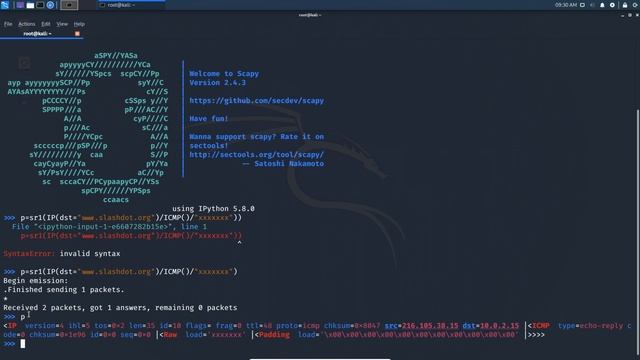640x360 pixels.
Task: Switch to root@kali taskbar window button
Action: pyautogui.click(x=131, y=5)
